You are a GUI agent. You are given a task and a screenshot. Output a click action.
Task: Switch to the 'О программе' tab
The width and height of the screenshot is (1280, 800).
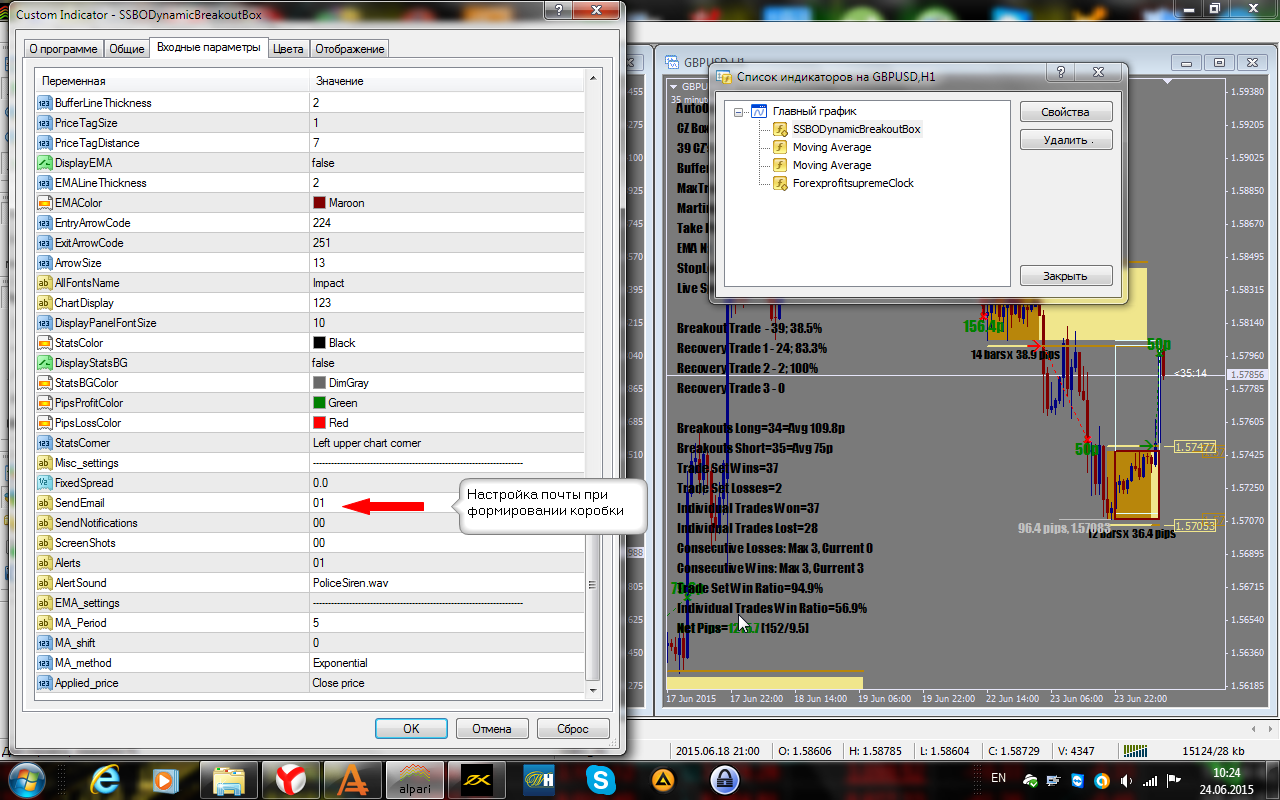(x=64, y=49)
